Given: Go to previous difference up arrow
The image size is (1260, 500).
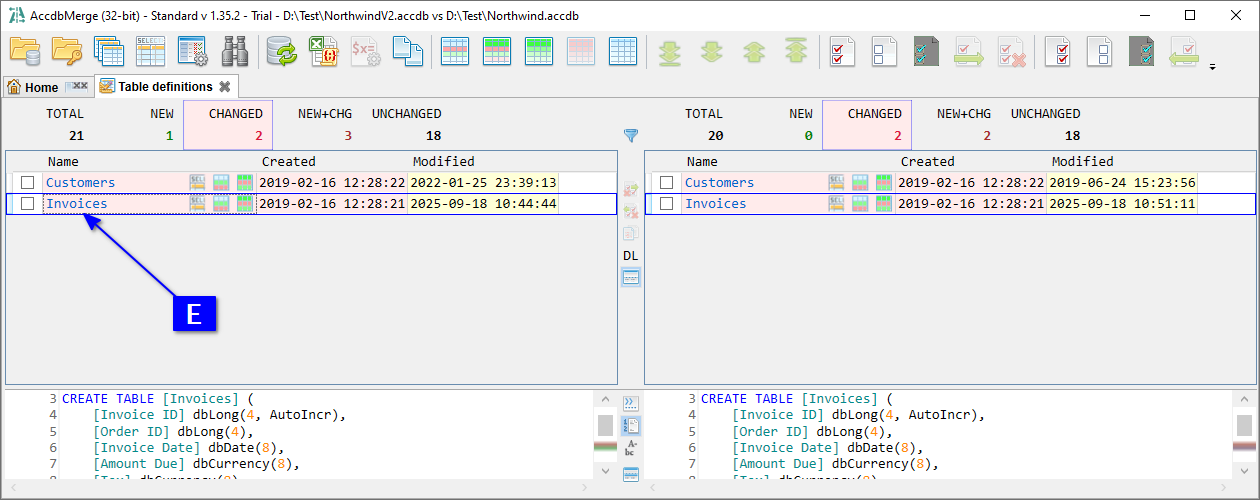Looking at the screenshot, I should pos(754,50).
